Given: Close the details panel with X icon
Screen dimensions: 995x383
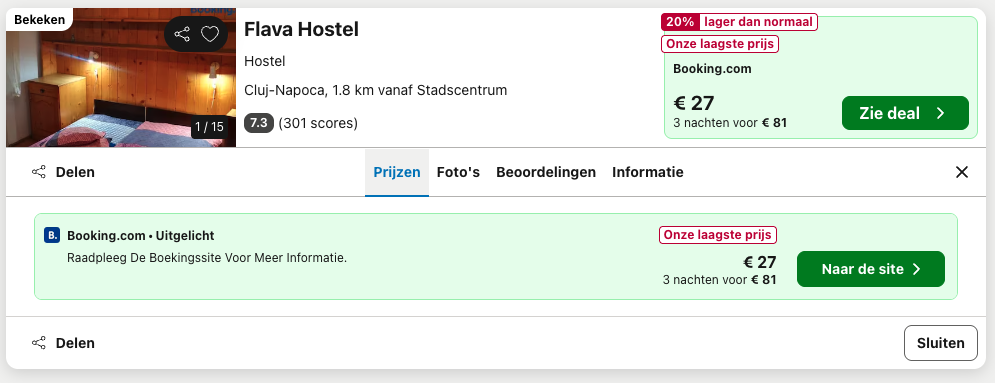Looking at the screenshot, I should pyautogui.click(x=962, y=172).
